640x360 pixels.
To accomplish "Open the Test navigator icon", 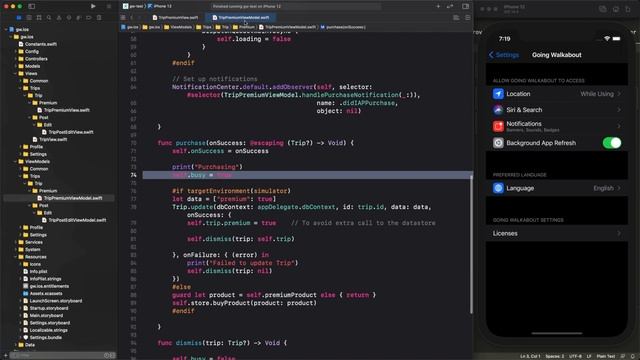I will point(69,18).
